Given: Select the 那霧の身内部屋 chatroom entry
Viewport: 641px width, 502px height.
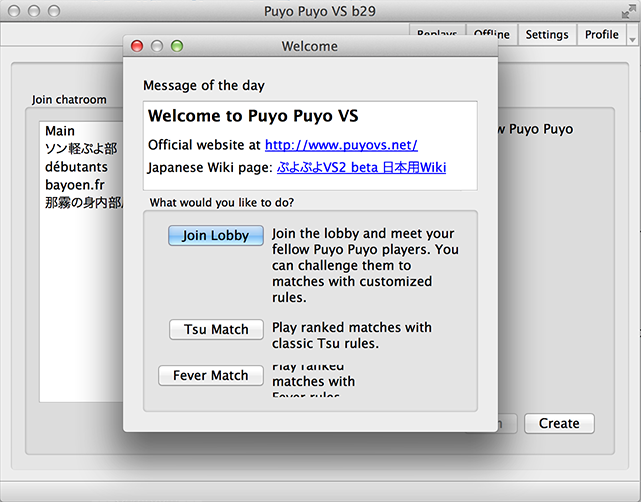Looking at the screenshot, I should (x=82, y=203).
